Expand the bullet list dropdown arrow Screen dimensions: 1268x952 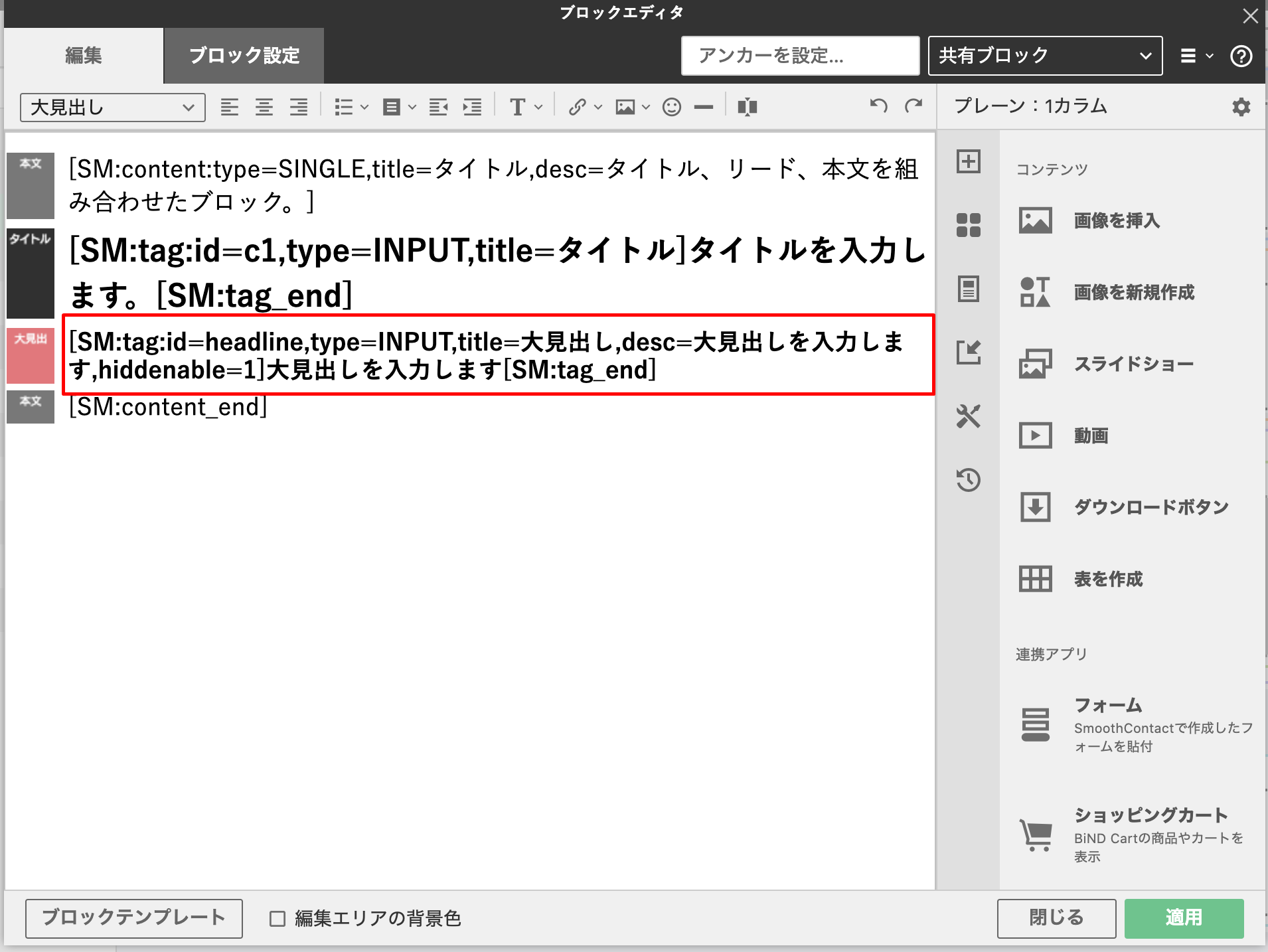coord(364,107)
